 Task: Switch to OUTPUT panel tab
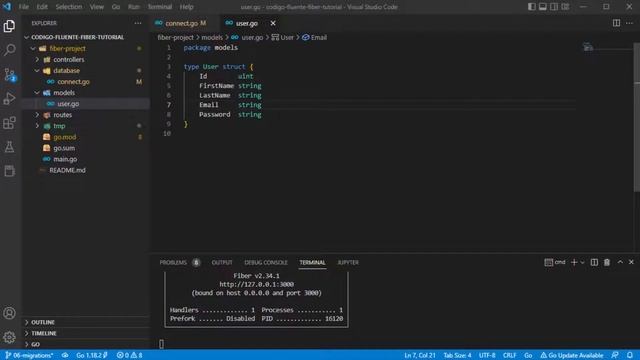(x=222, y=262)
